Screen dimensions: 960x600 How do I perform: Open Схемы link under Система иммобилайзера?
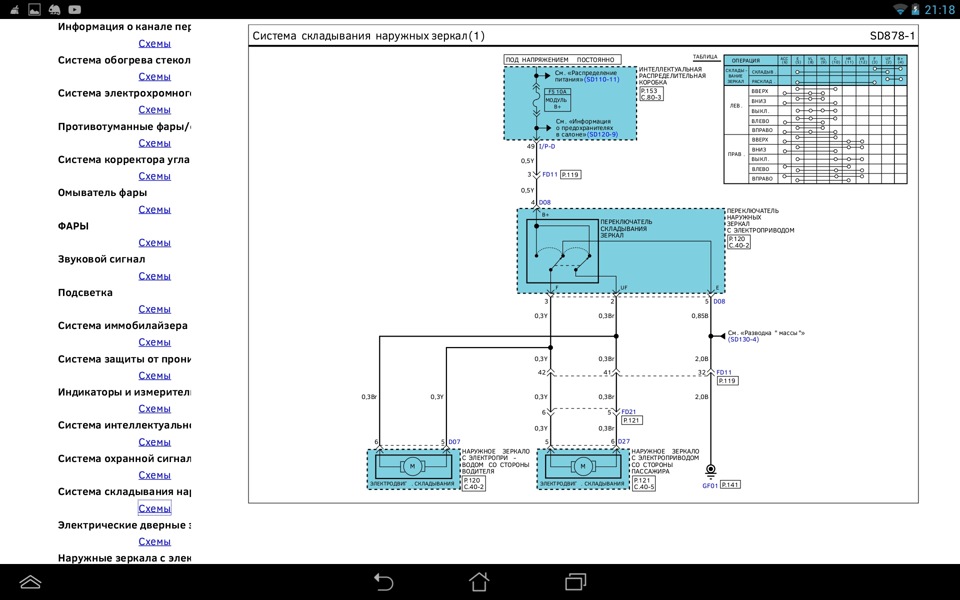[154, 342]
